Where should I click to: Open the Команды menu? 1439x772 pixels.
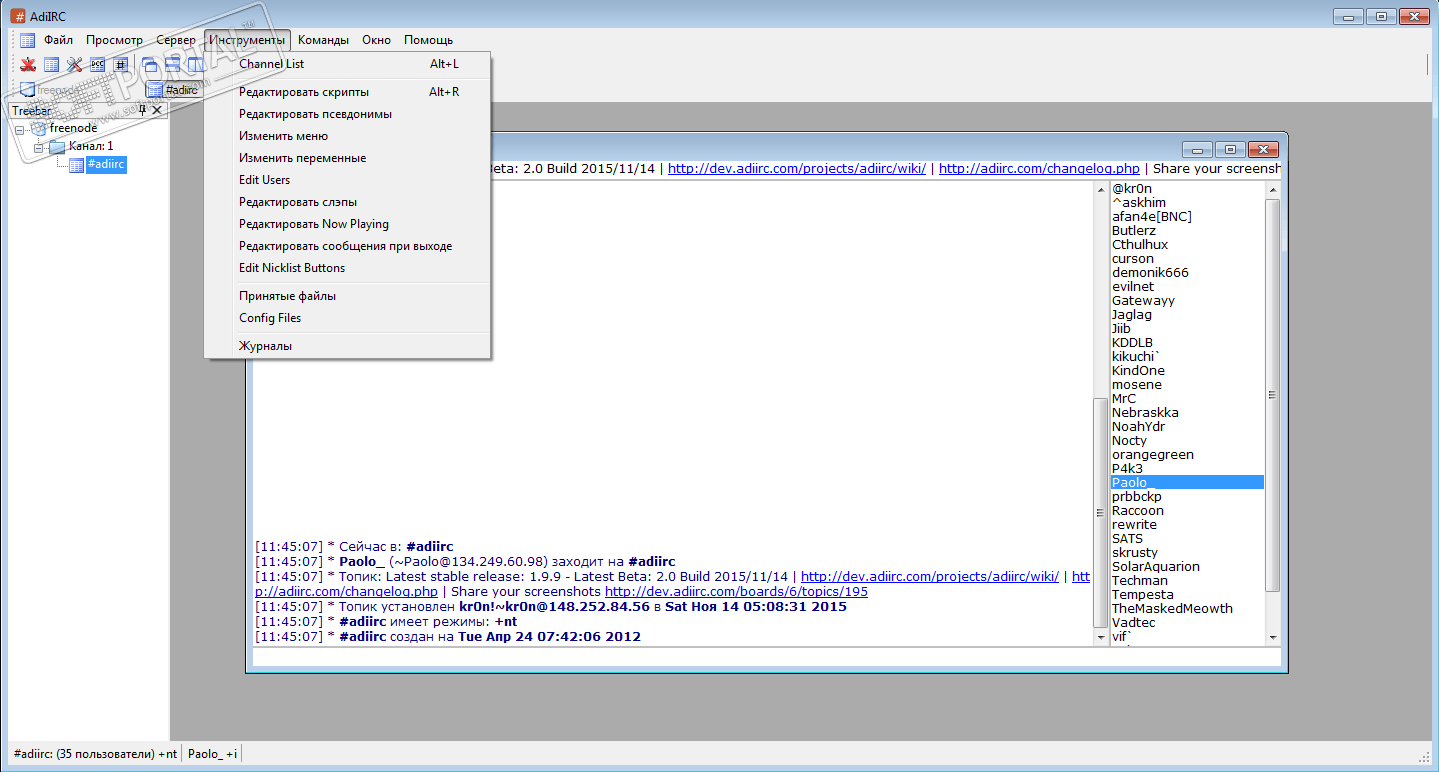pyautogui.click(x=323, y=40)
